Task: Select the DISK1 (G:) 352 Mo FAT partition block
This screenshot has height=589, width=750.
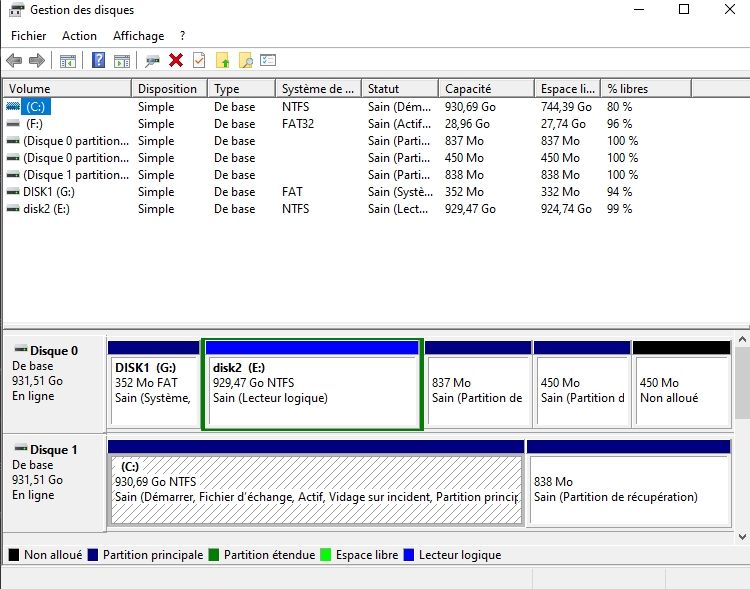Action: point(154,384)
